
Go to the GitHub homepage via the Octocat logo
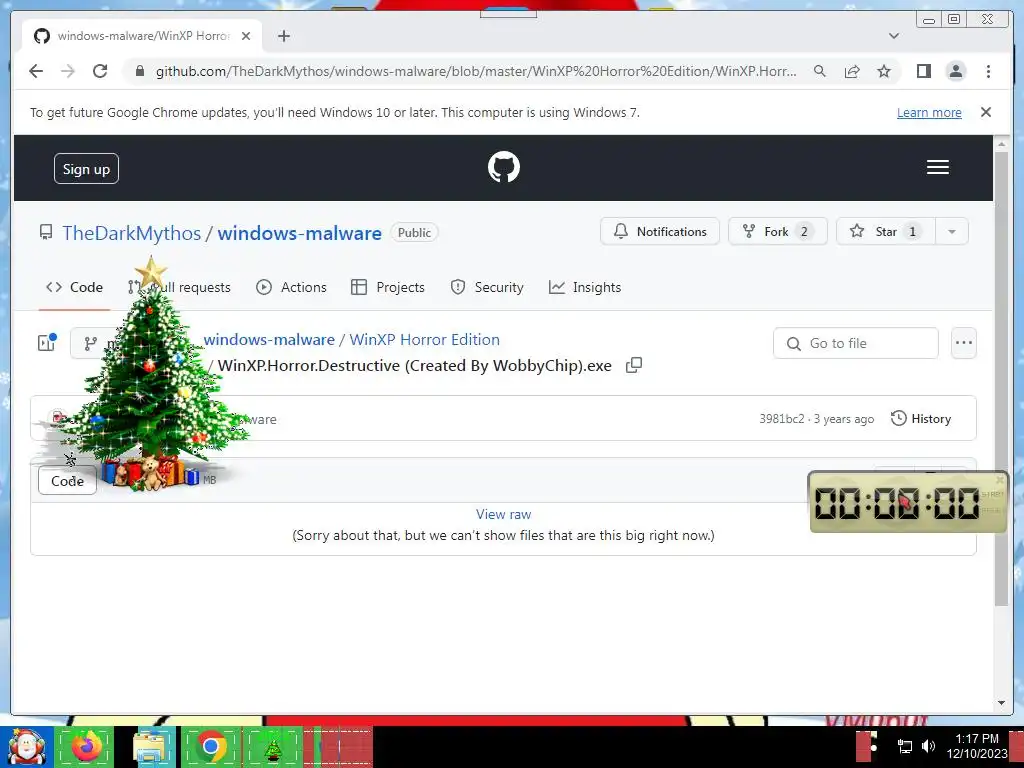click(x=504, y=167)
